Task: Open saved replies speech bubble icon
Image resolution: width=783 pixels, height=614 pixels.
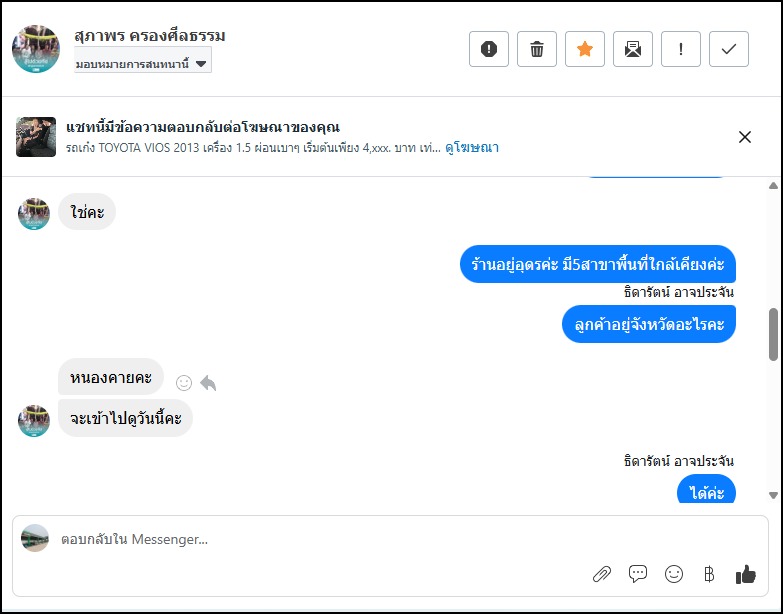Action: 637,574
